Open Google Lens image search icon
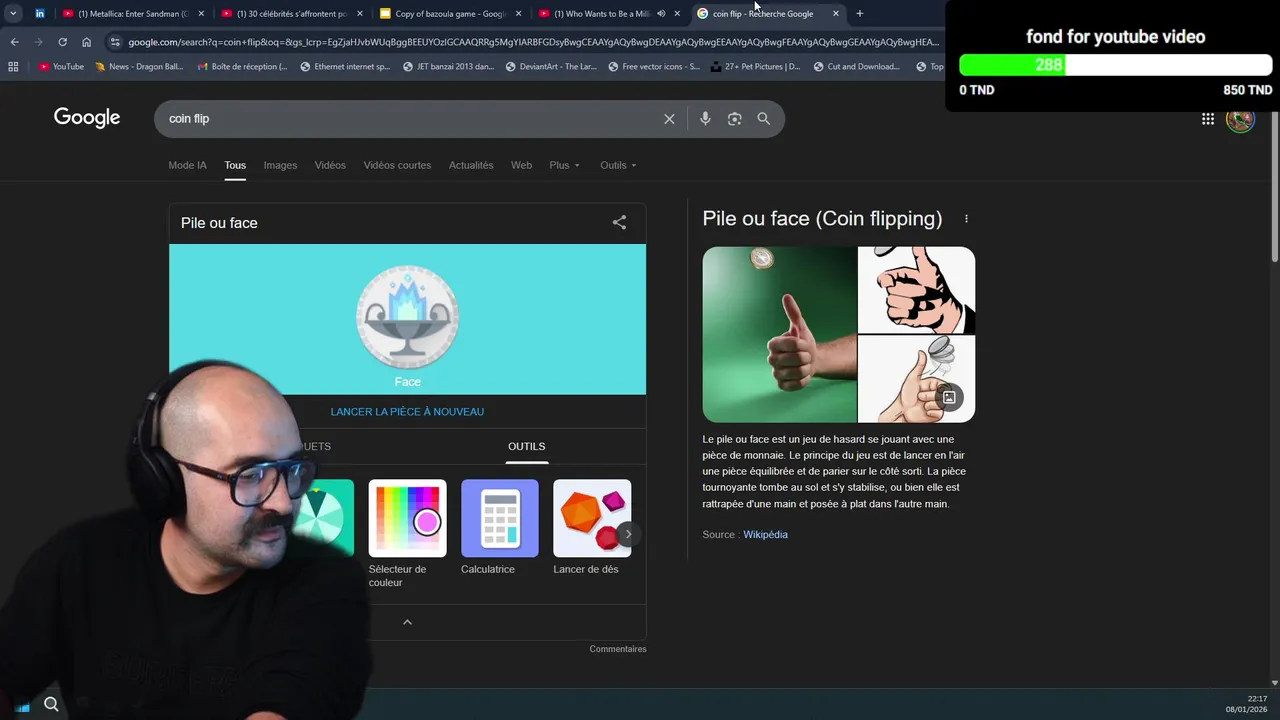 pyautogui.click(x=735, y=119)
